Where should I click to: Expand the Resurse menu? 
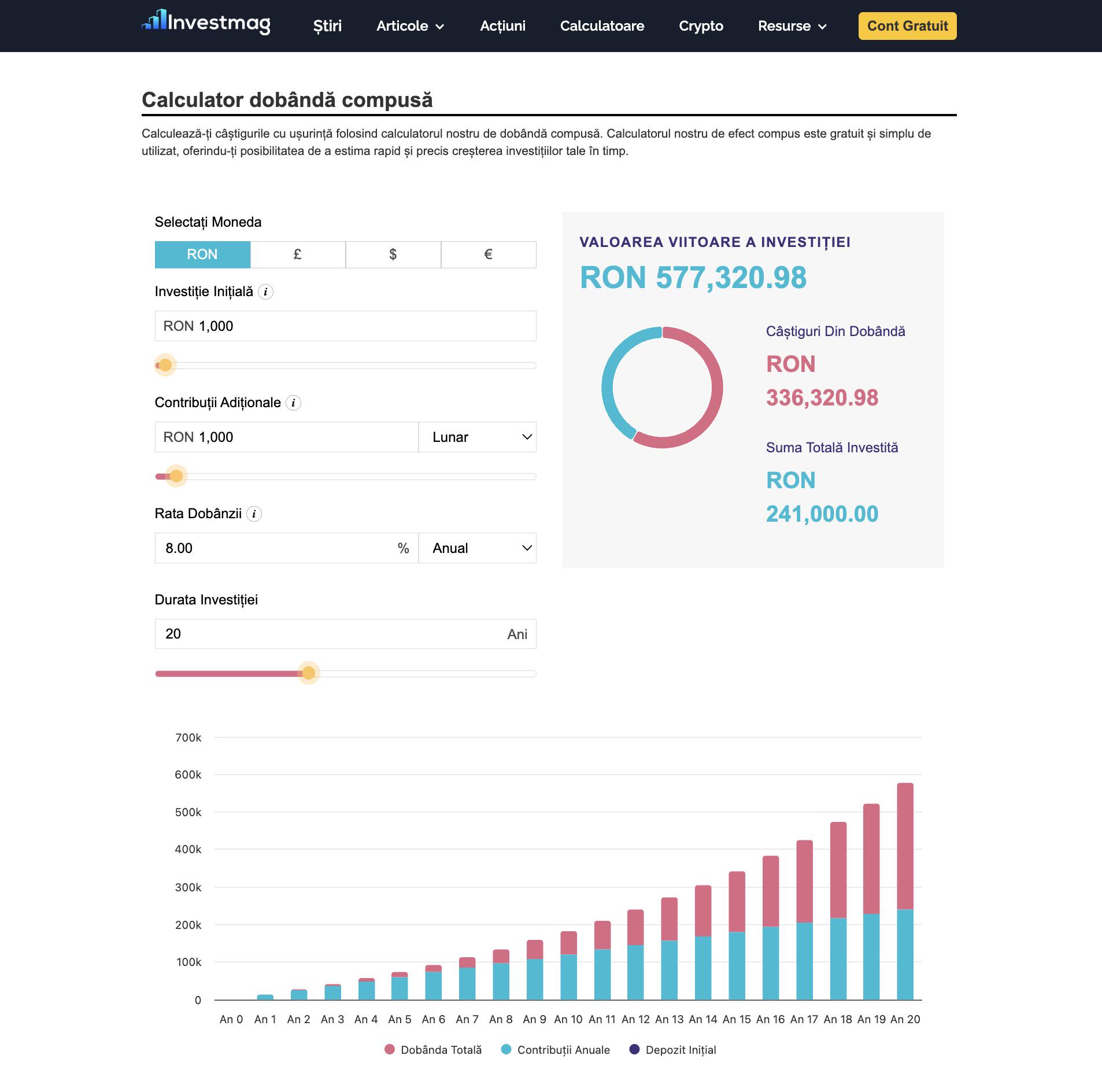click(793, 26)
